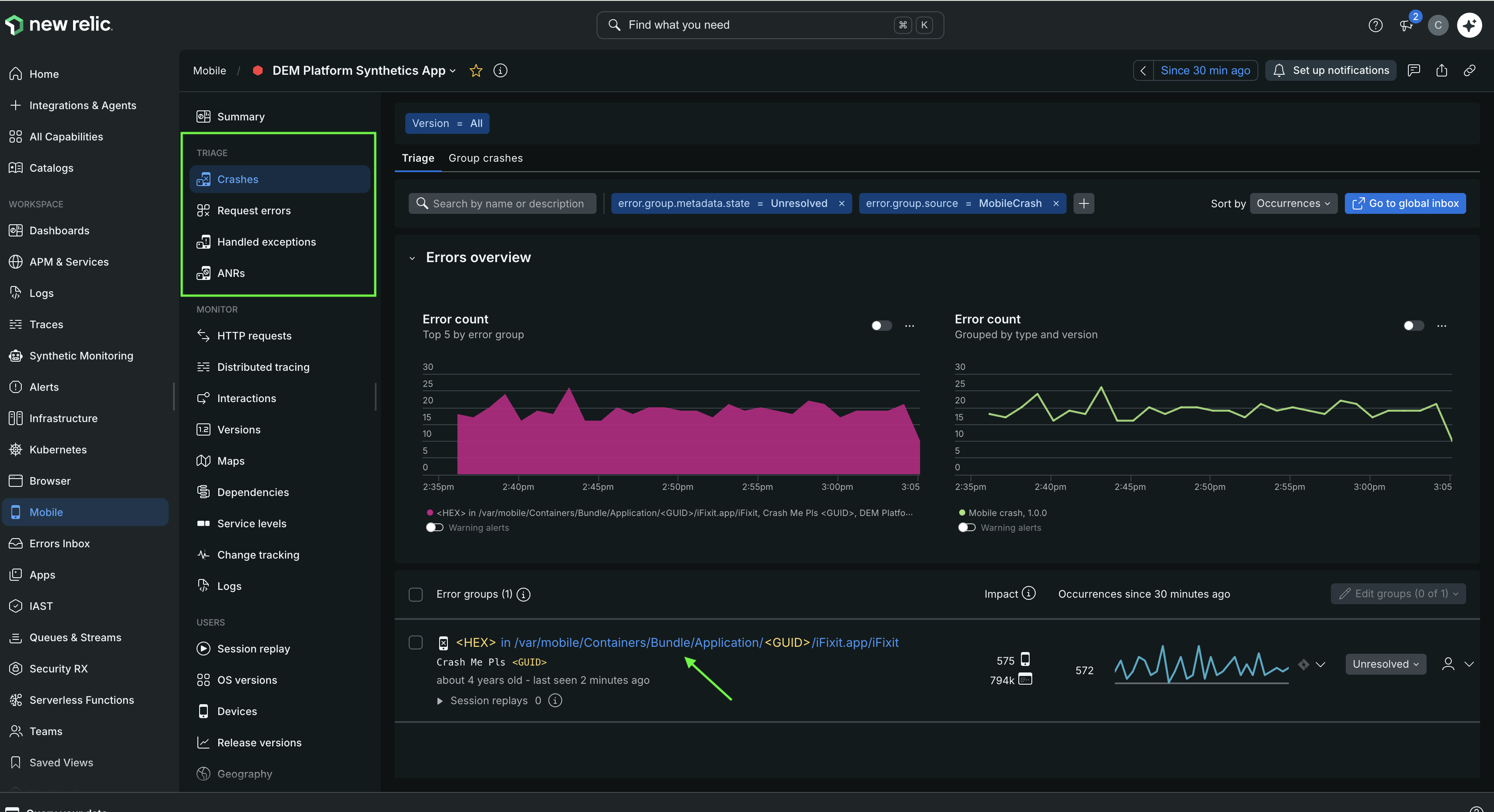Open Serverless Functions in the sidebar
Screen dimensions: 1494x812
(82, 701)
